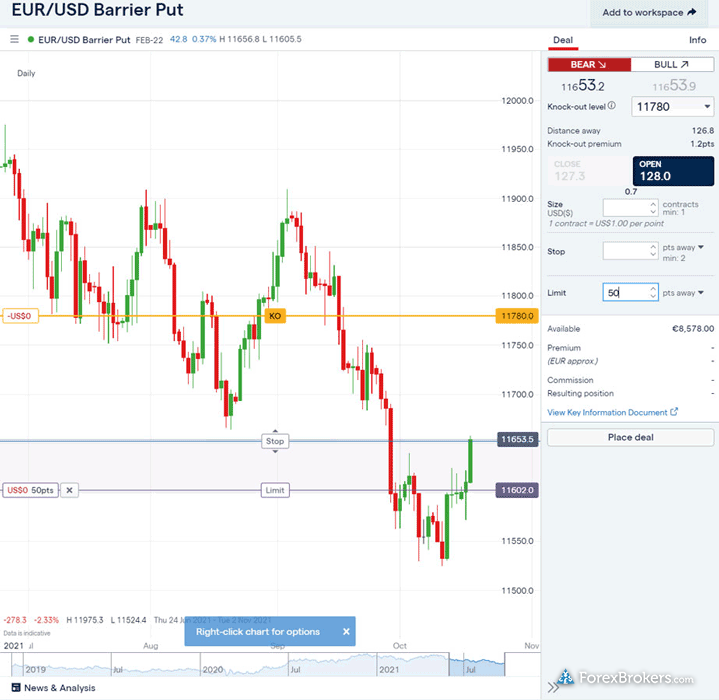Switch to the Deal tab
Image resolution: width=719 pixels, height=700 pixels.
563,40
